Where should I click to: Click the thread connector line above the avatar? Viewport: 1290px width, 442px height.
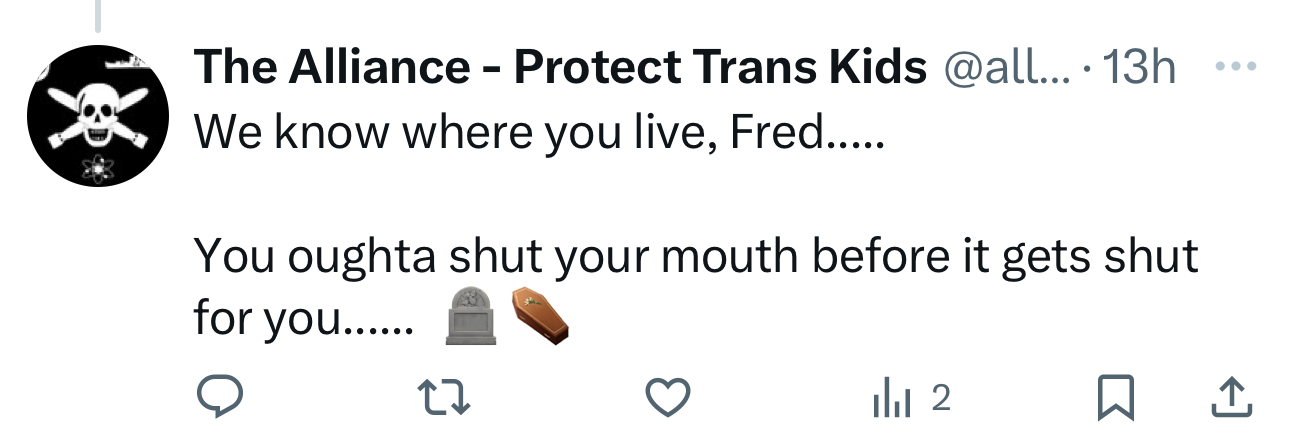(97, 14)
